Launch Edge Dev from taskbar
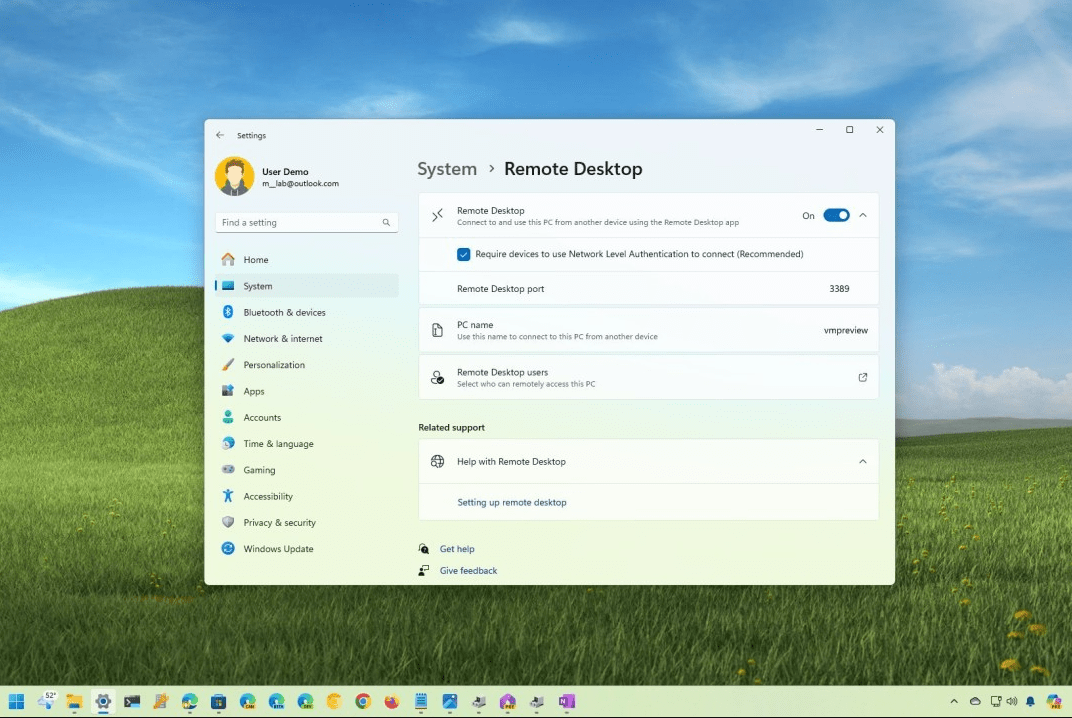 [x=305, y=702]
